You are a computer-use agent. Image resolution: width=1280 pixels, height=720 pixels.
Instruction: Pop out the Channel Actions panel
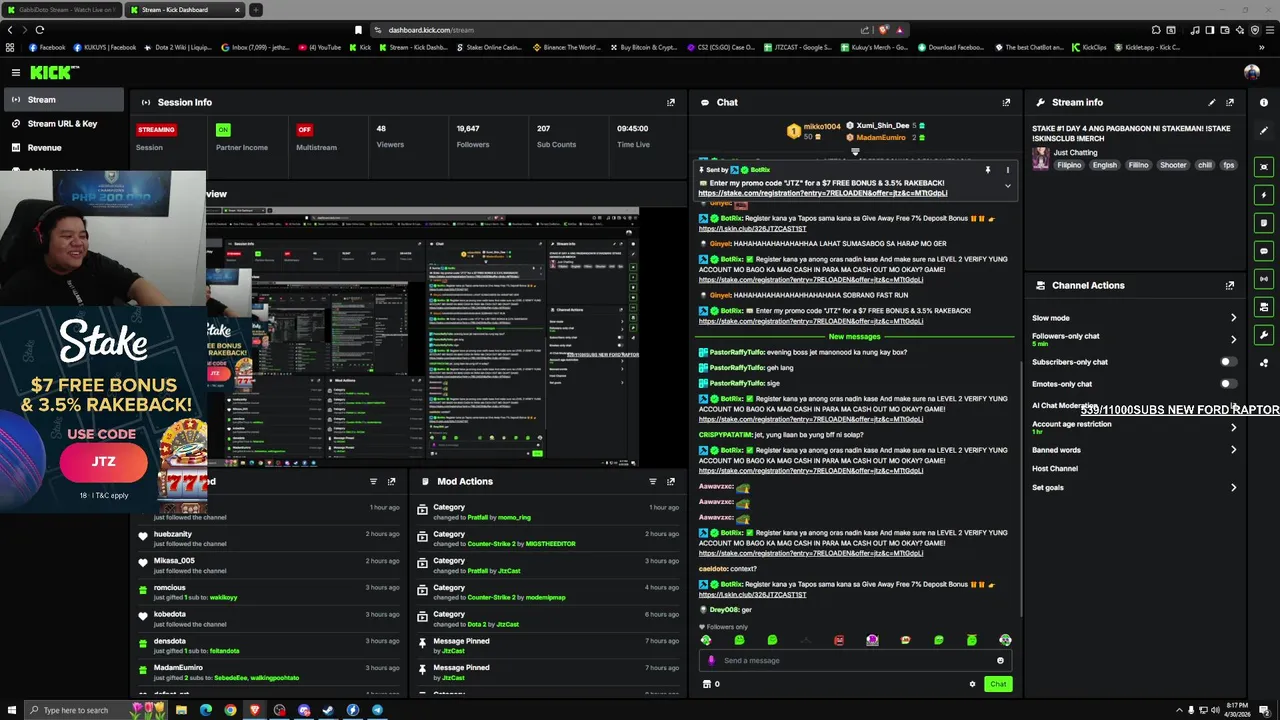click(x=1230, y=285)
